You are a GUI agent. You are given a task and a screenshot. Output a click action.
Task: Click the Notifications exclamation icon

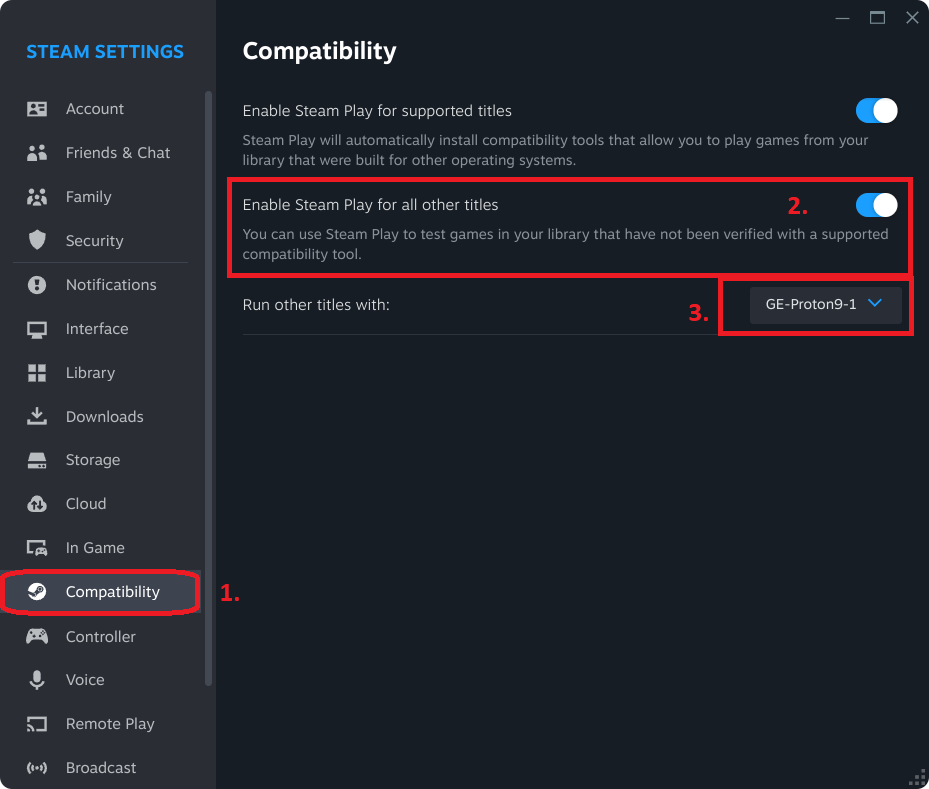[37, 285]
